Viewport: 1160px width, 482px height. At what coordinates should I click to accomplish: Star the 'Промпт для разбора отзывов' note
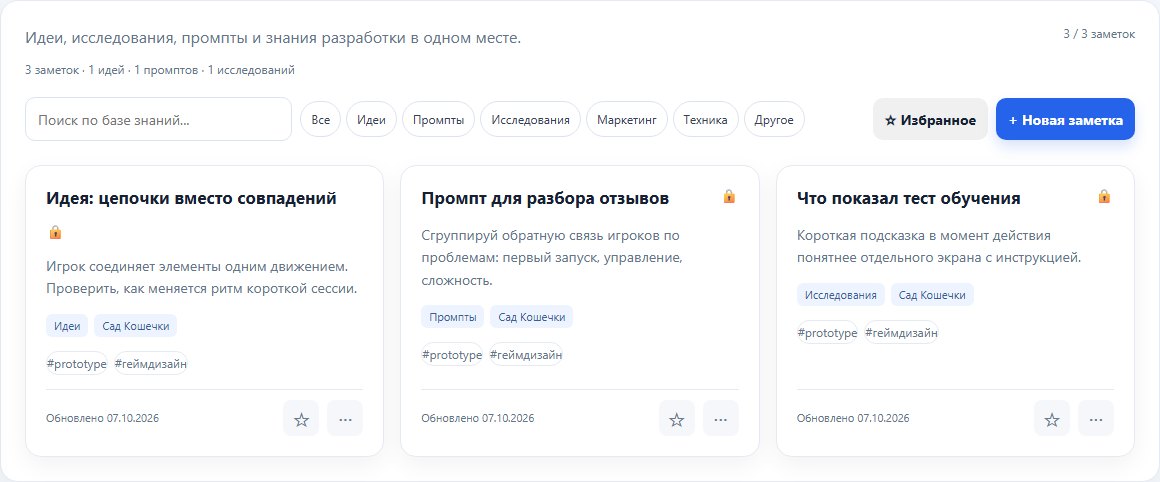676,418
